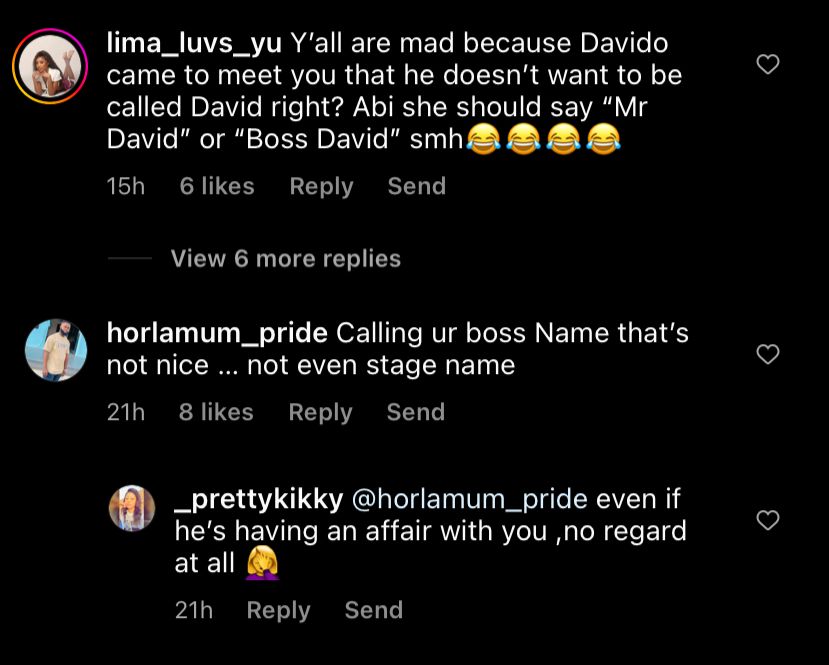This screenshot has height=665, width=829.
Task: Tap the @horlamum_pride mention
Action: coord(469,500)
